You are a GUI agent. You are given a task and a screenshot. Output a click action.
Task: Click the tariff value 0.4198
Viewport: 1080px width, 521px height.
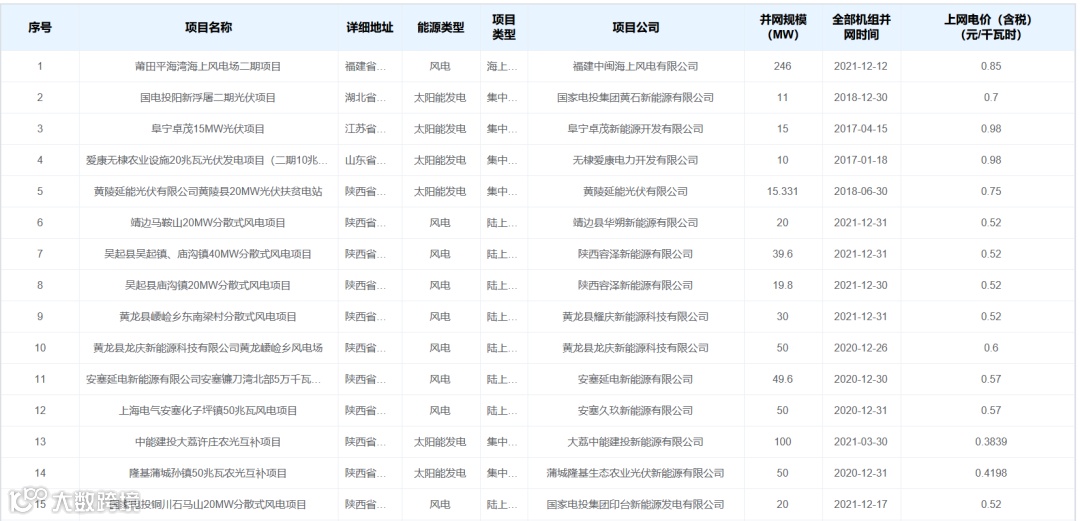991,473
